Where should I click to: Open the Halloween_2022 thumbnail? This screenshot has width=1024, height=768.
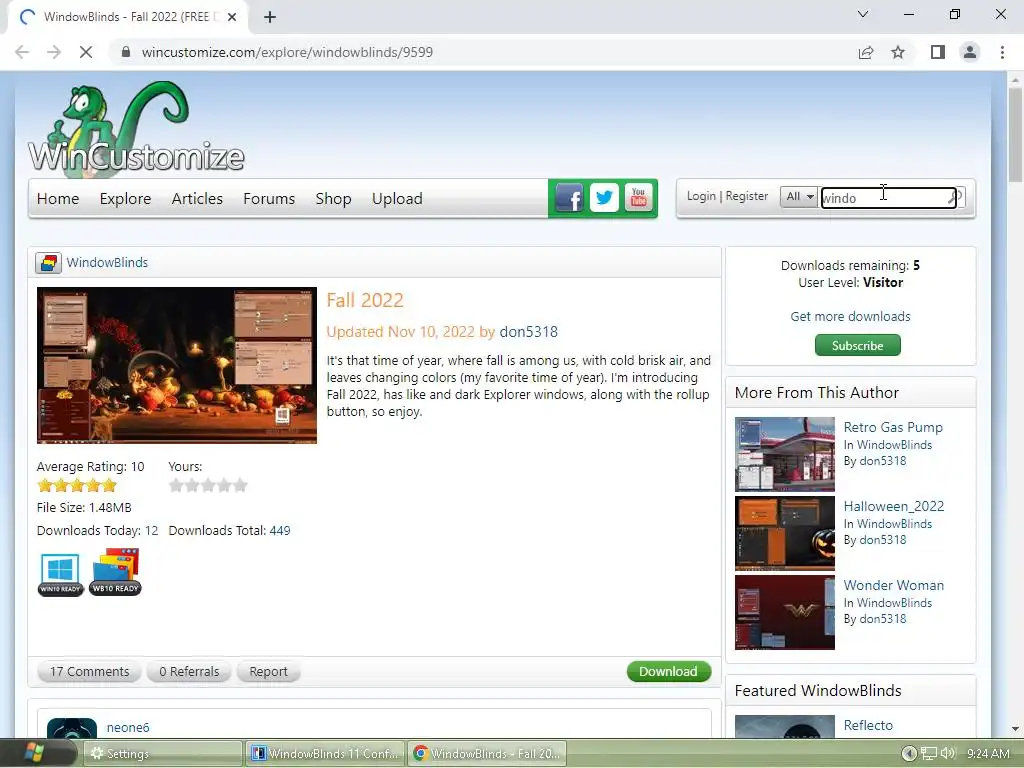click(784, 534)
